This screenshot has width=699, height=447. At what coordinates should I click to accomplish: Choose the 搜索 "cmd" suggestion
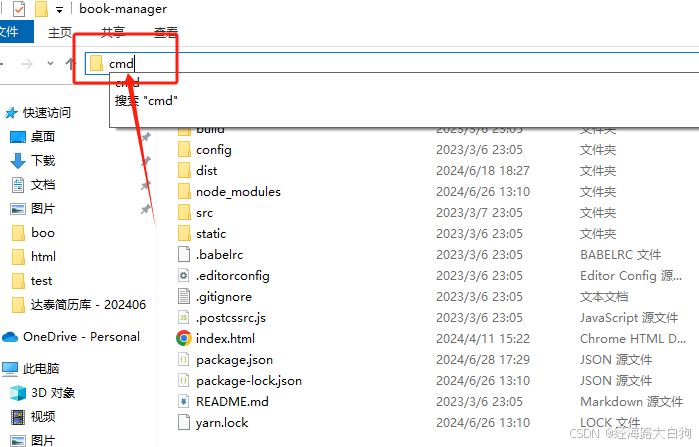[x=146, y=101]
